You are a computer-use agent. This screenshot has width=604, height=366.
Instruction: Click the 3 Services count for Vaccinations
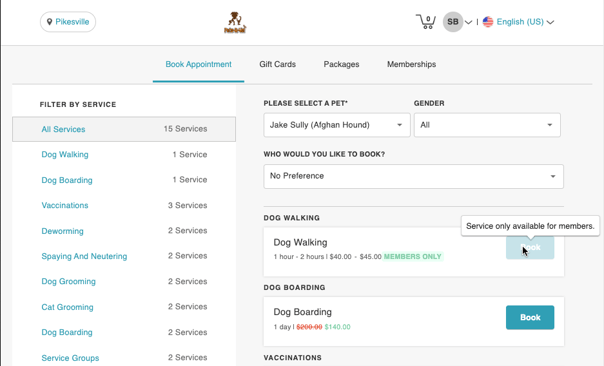click(x=187, y=205)
